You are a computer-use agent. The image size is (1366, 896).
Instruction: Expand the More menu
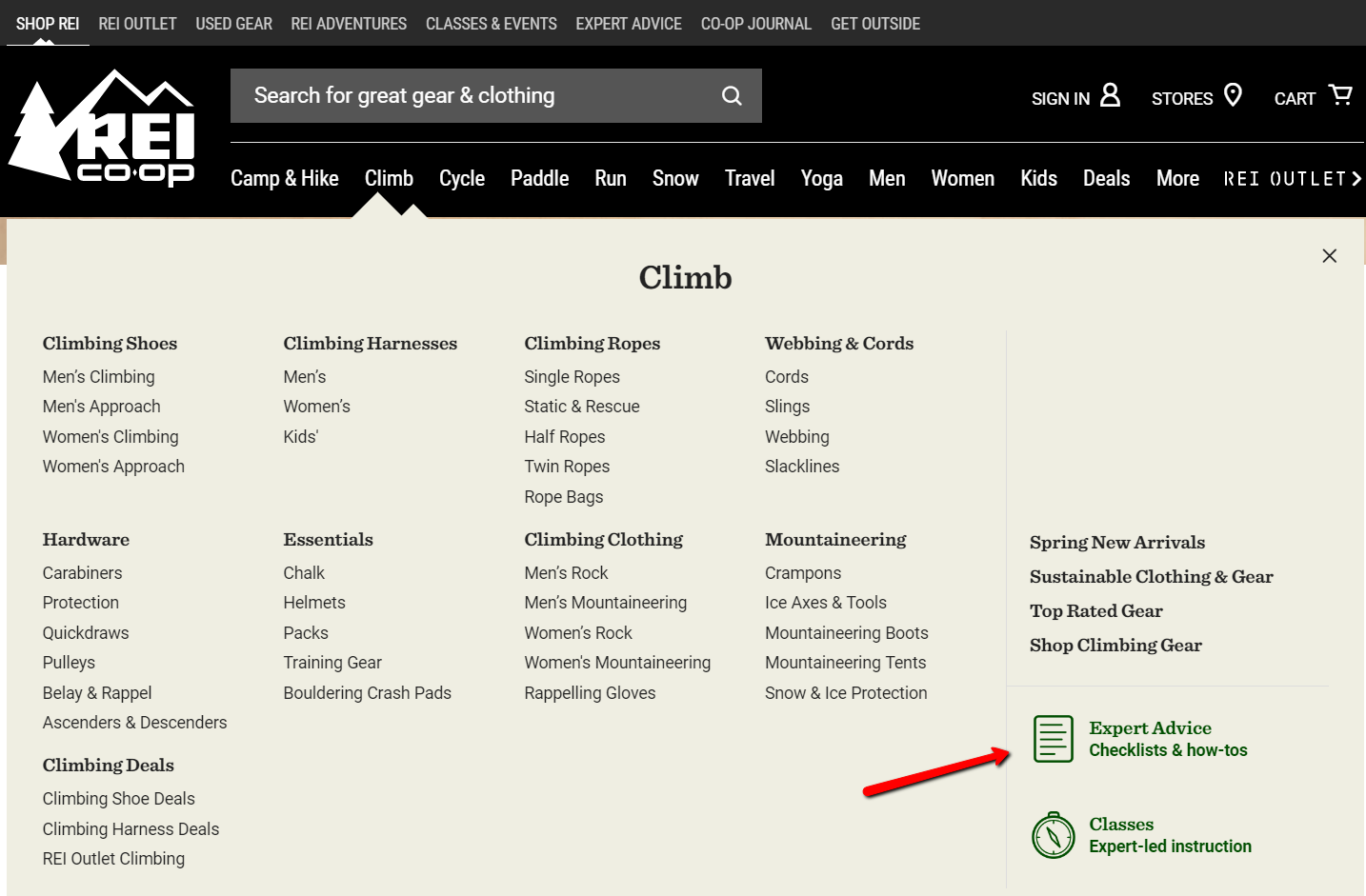pos(1177,179)
